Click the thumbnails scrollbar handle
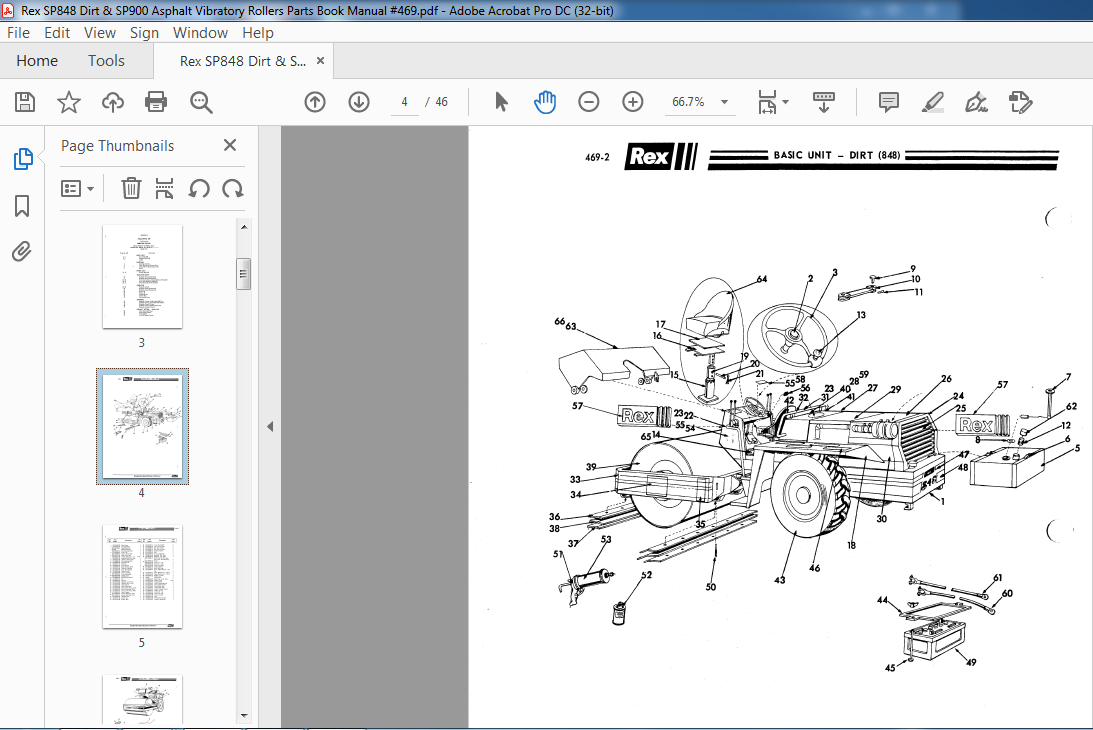 [243, 273]
